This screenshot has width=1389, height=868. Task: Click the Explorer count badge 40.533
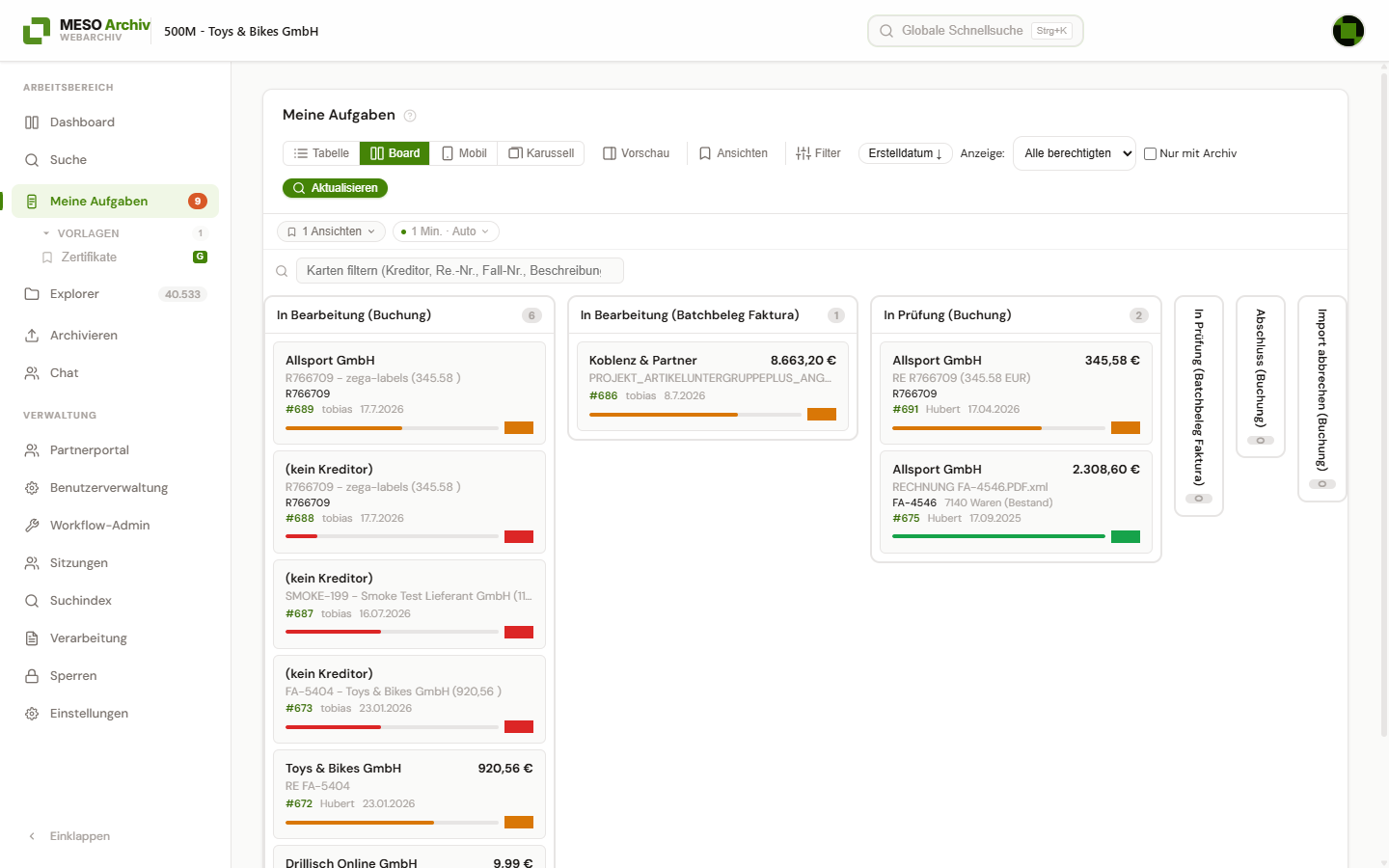(182, 294)
